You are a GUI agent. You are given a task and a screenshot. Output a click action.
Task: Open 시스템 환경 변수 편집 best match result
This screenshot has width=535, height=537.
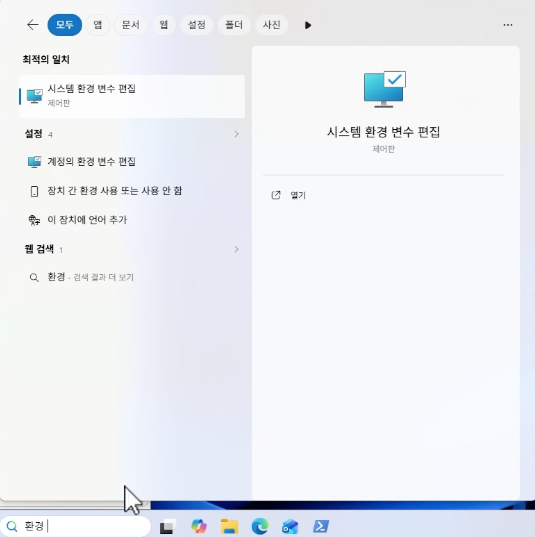tap(132, 96)
